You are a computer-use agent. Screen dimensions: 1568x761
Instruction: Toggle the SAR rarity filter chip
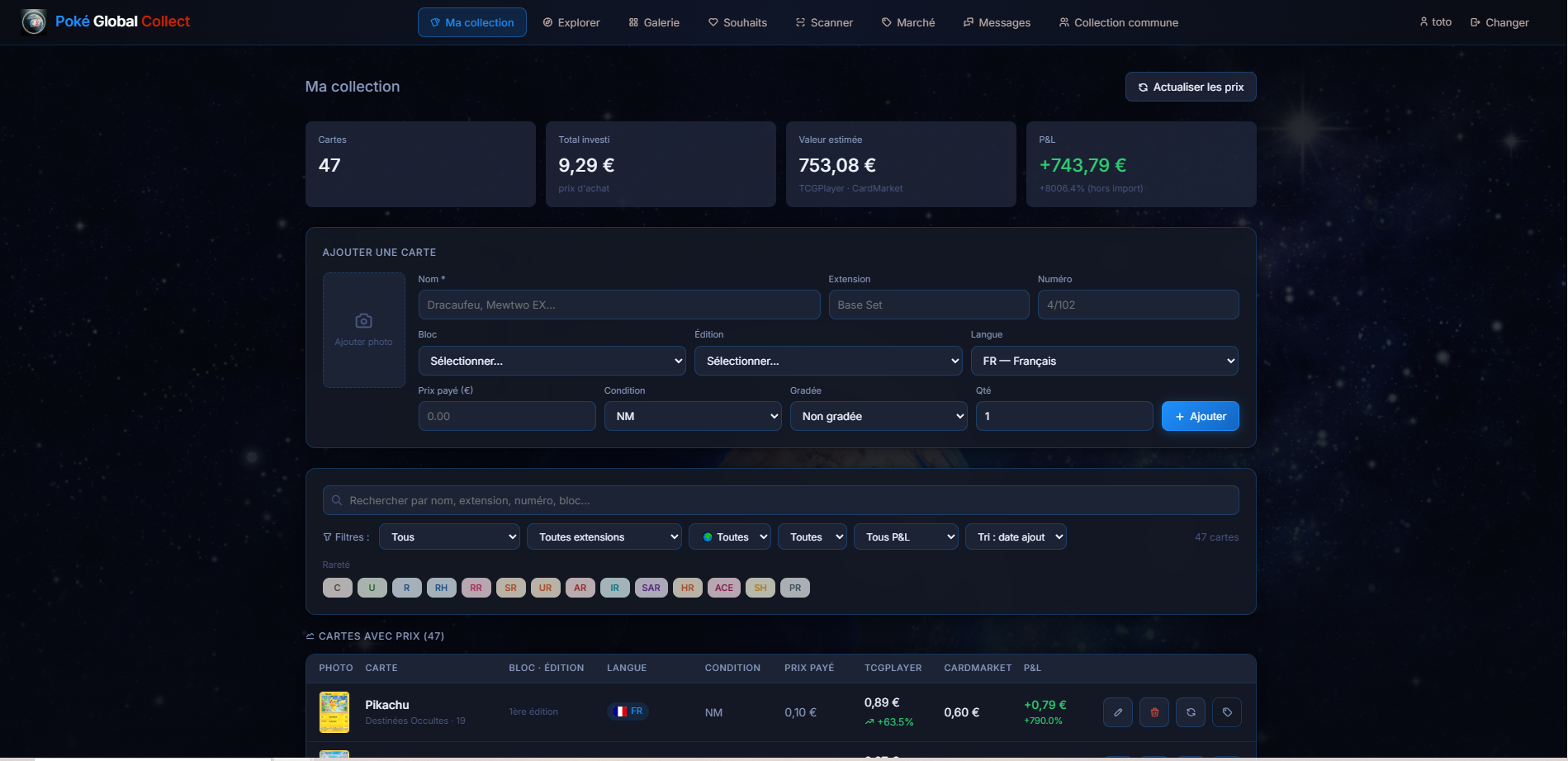651,588
